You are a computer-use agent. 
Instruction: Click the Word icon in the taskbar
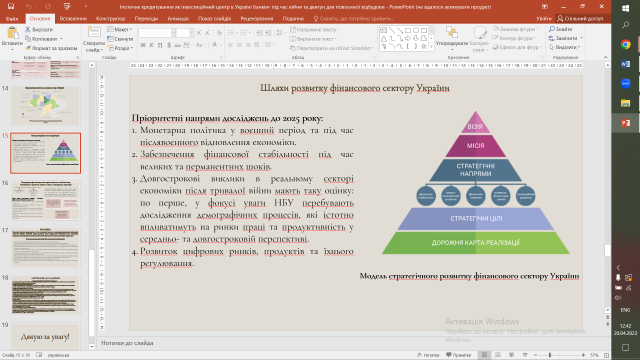coord(625,64)
